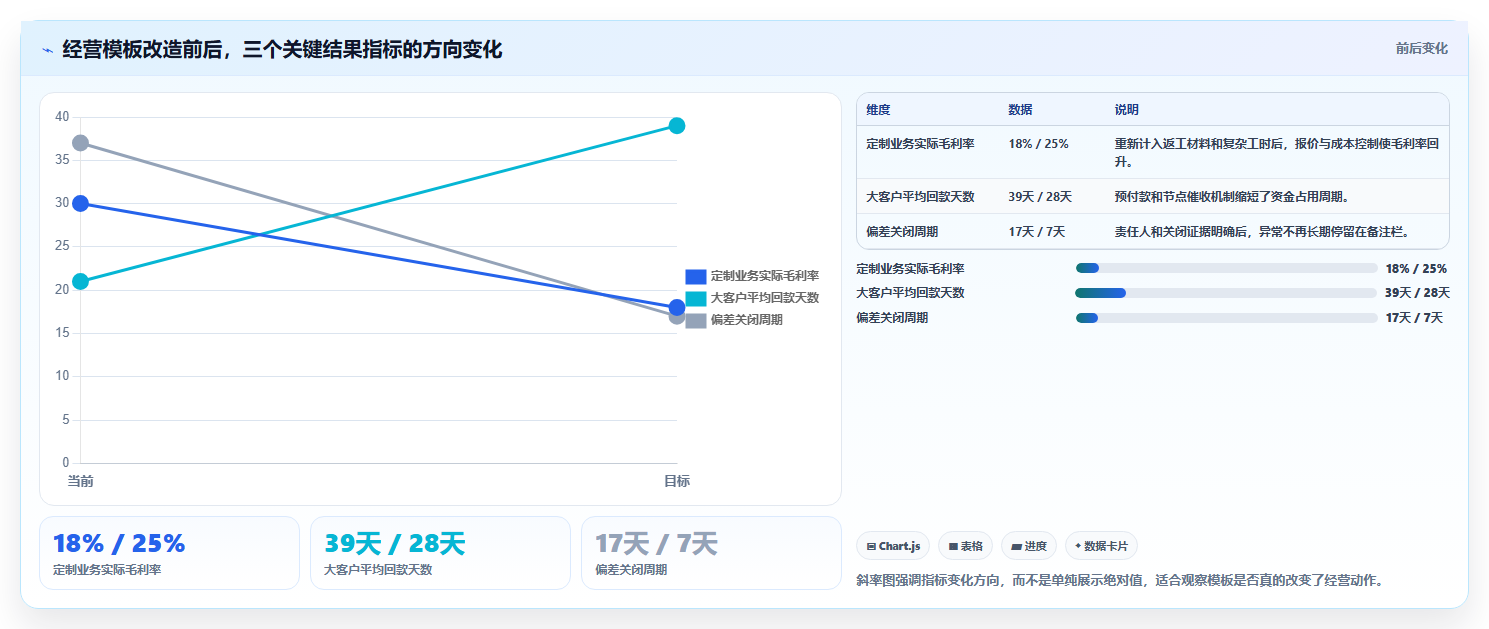Open the 39天 / 28天 stat card

tap(440, 553)
